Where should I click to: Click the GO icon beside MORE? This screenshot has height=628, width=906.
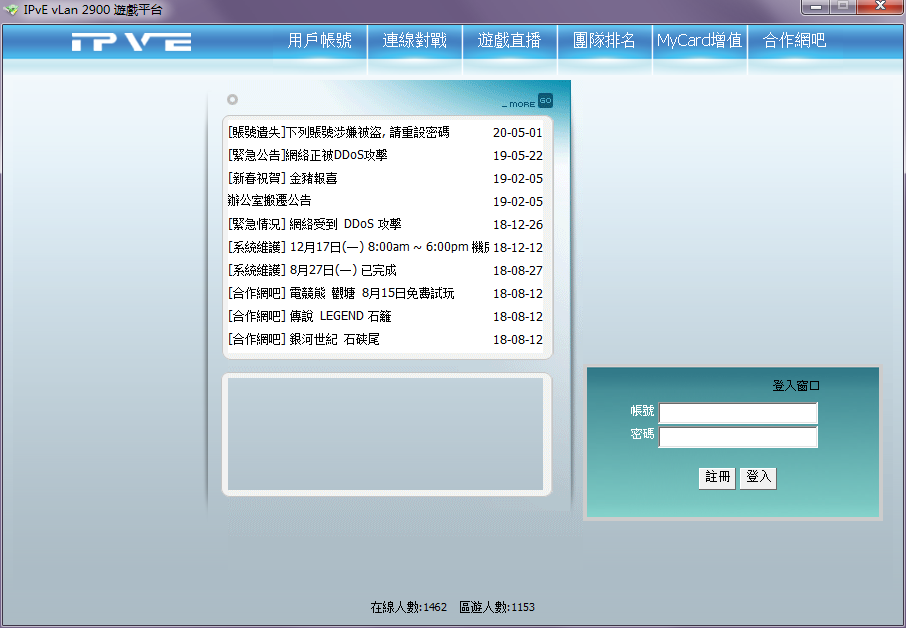point(545,100)
